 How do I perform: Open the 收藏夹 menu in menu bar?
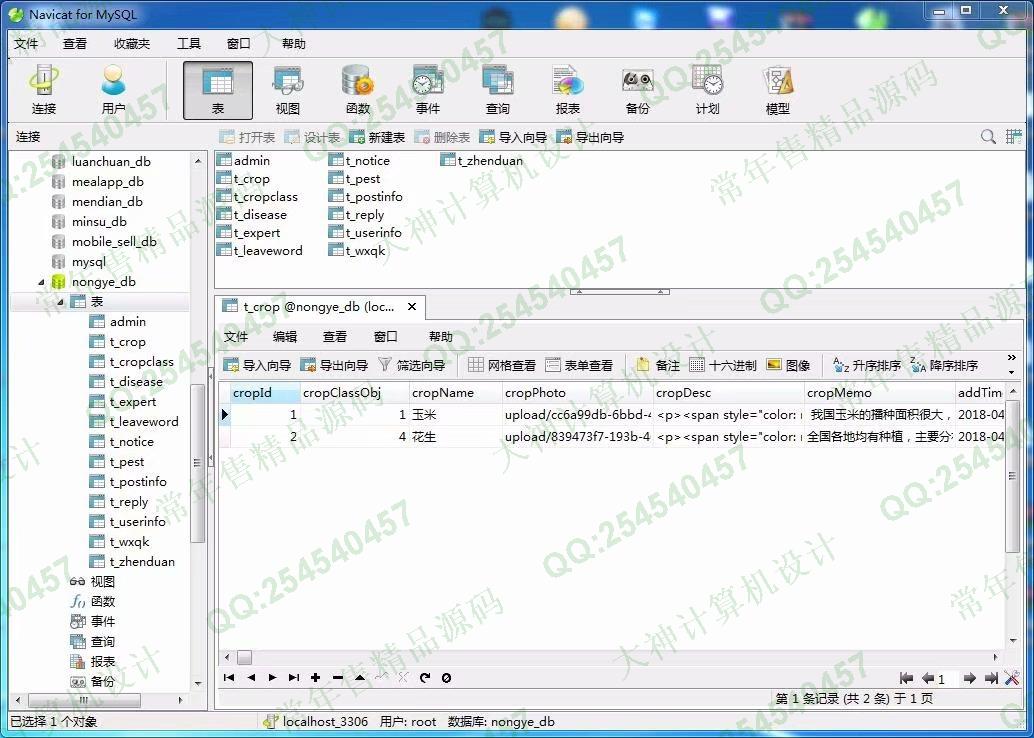(x=132, y=44)
